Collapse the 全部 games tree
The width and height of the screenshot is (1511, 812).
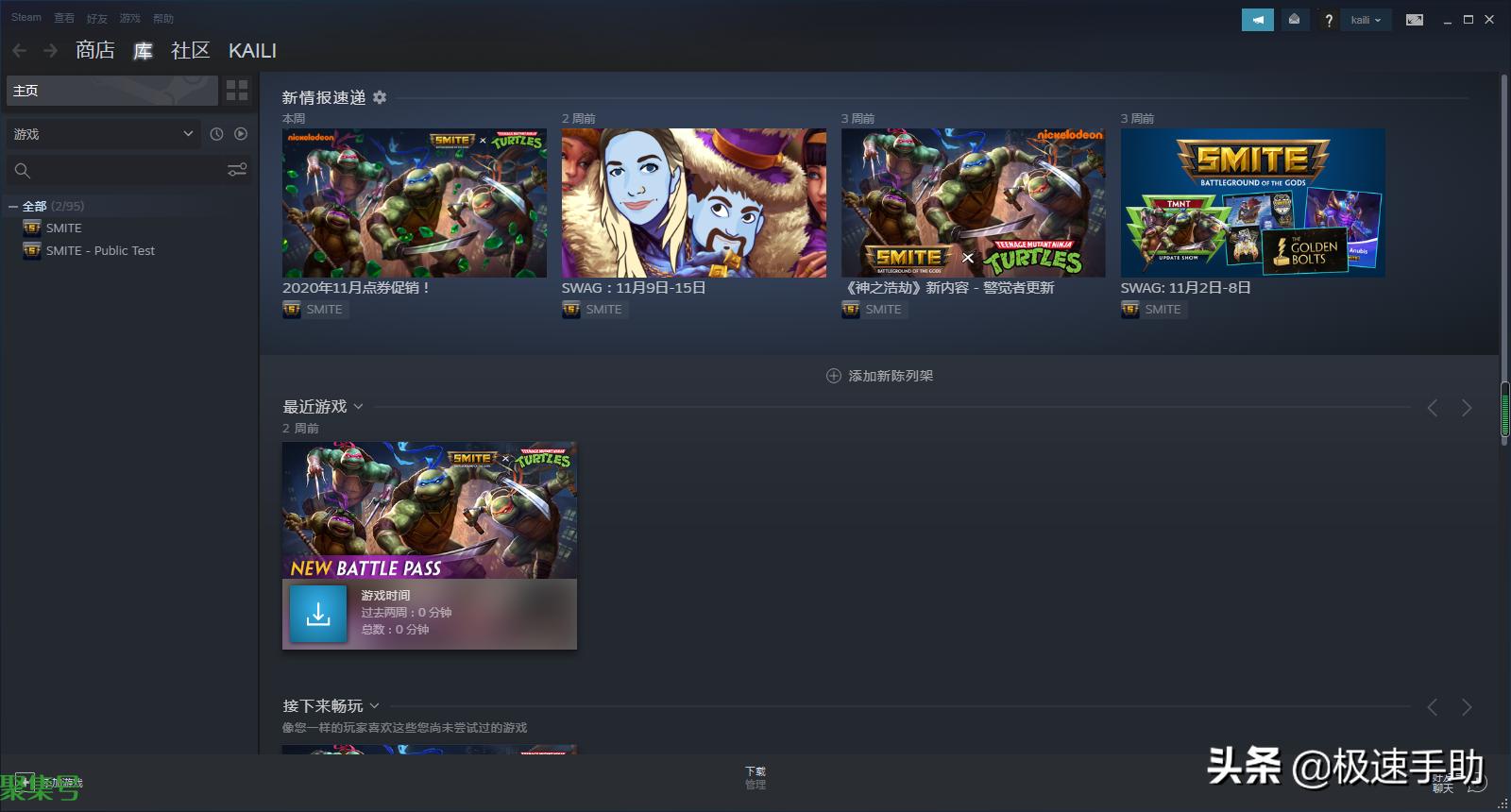[x=13, y=206]
